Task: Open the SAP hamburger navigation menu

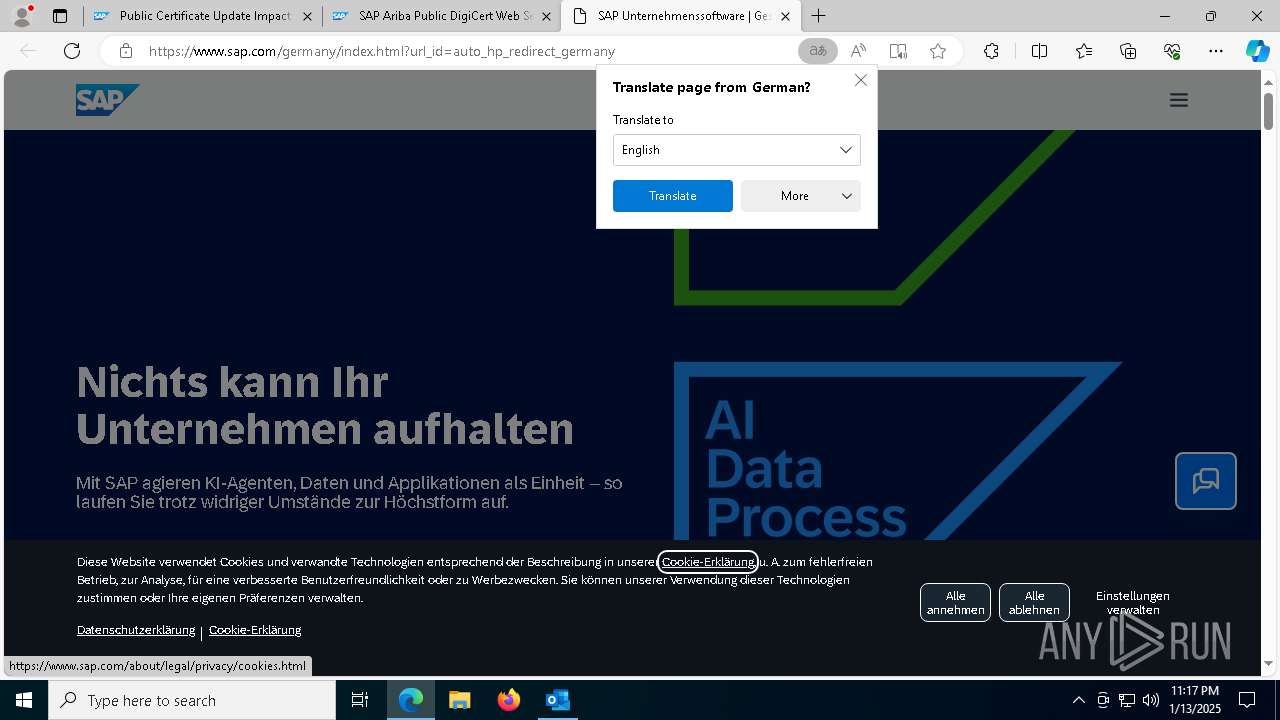Action: click(1179, 100)
